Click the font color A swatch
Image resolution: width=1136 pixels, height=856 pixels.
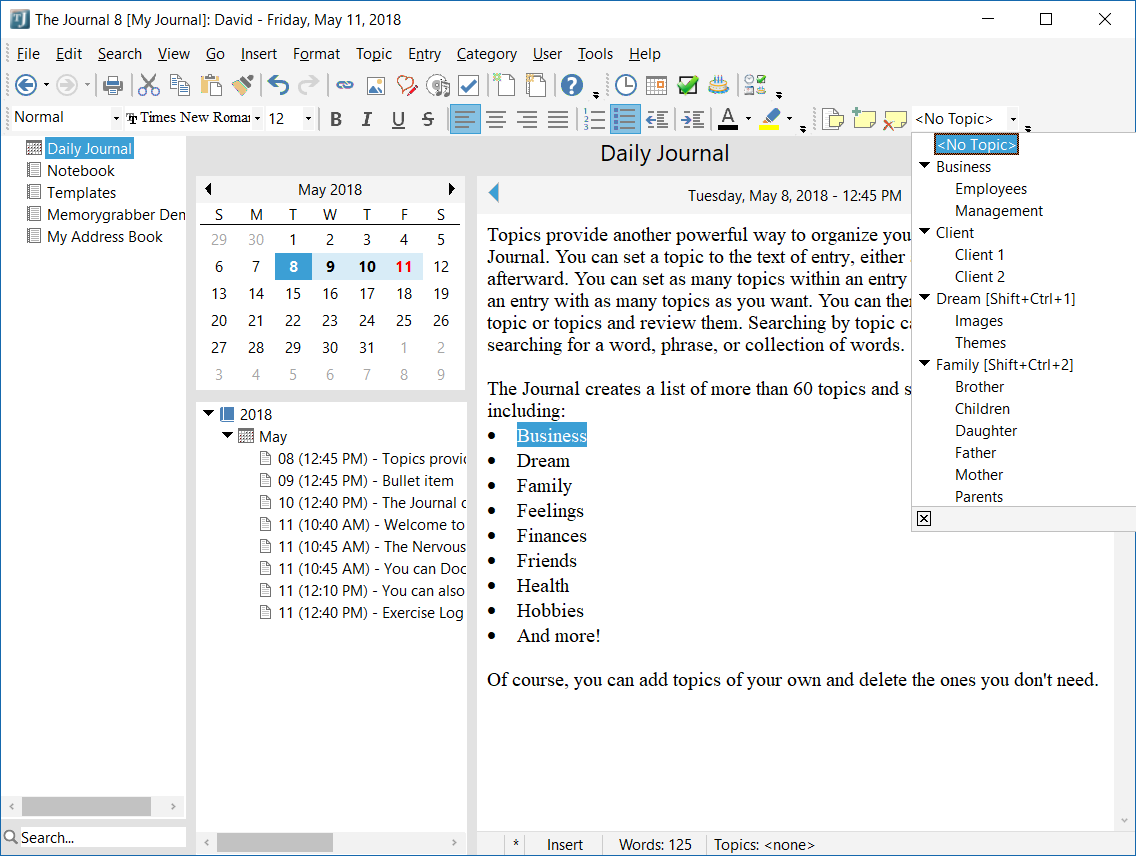click(x=728, y=119)
